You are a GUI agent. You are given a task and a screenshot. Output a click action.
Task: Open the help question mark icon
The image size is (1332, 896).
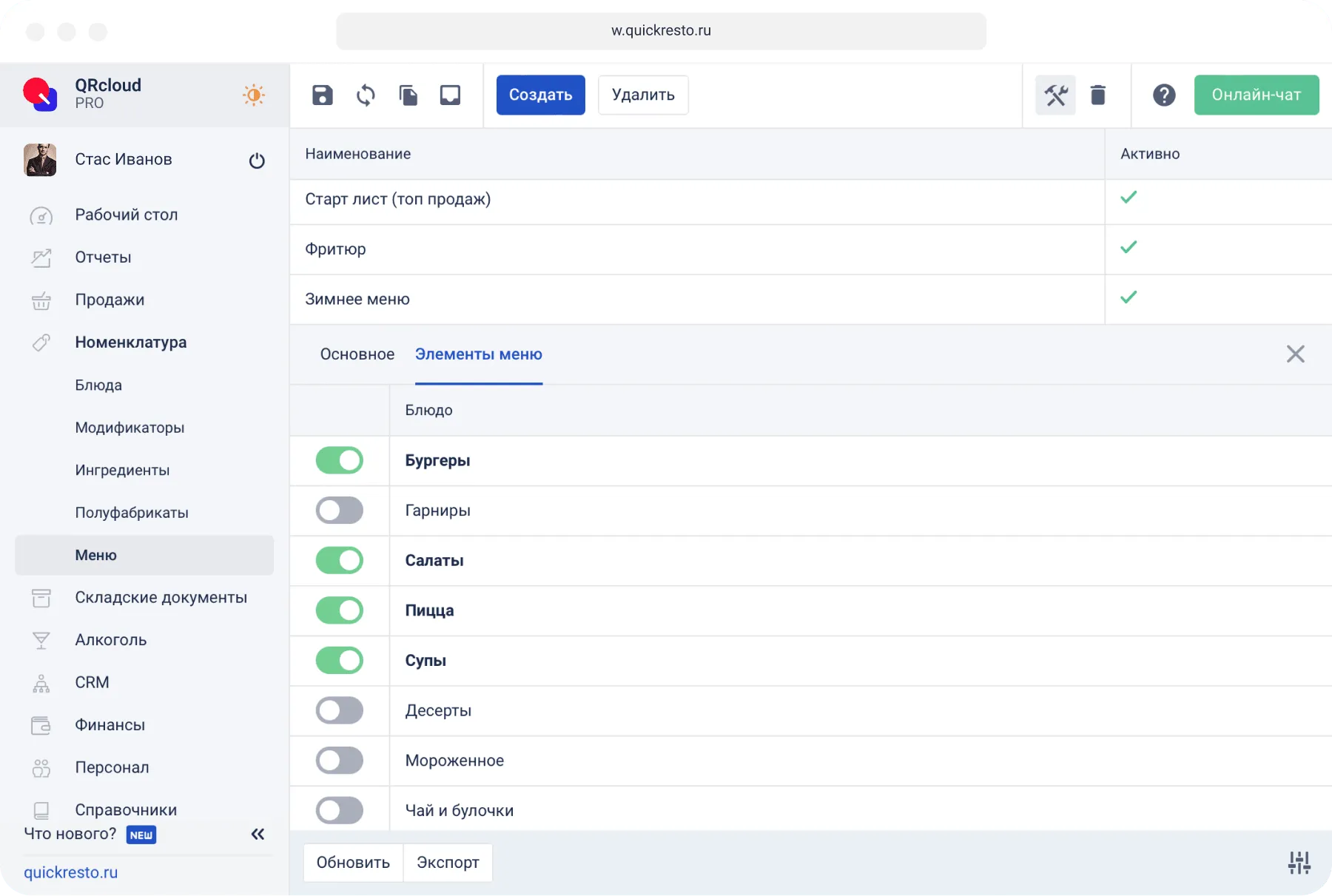[1163, 95]
